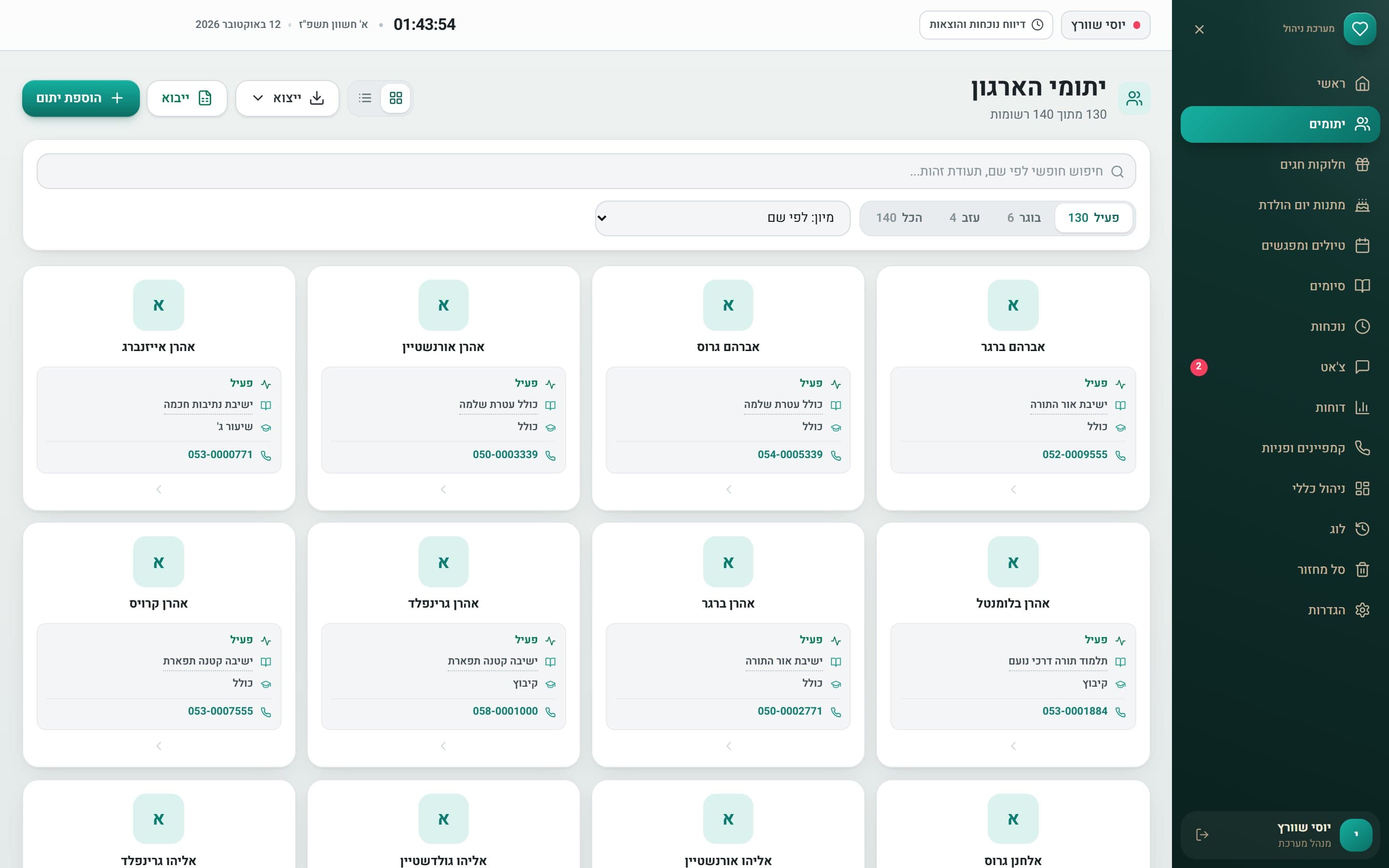Close the sidebar with the X icon
This screenshot has width=1389, height=868.
1199,29
